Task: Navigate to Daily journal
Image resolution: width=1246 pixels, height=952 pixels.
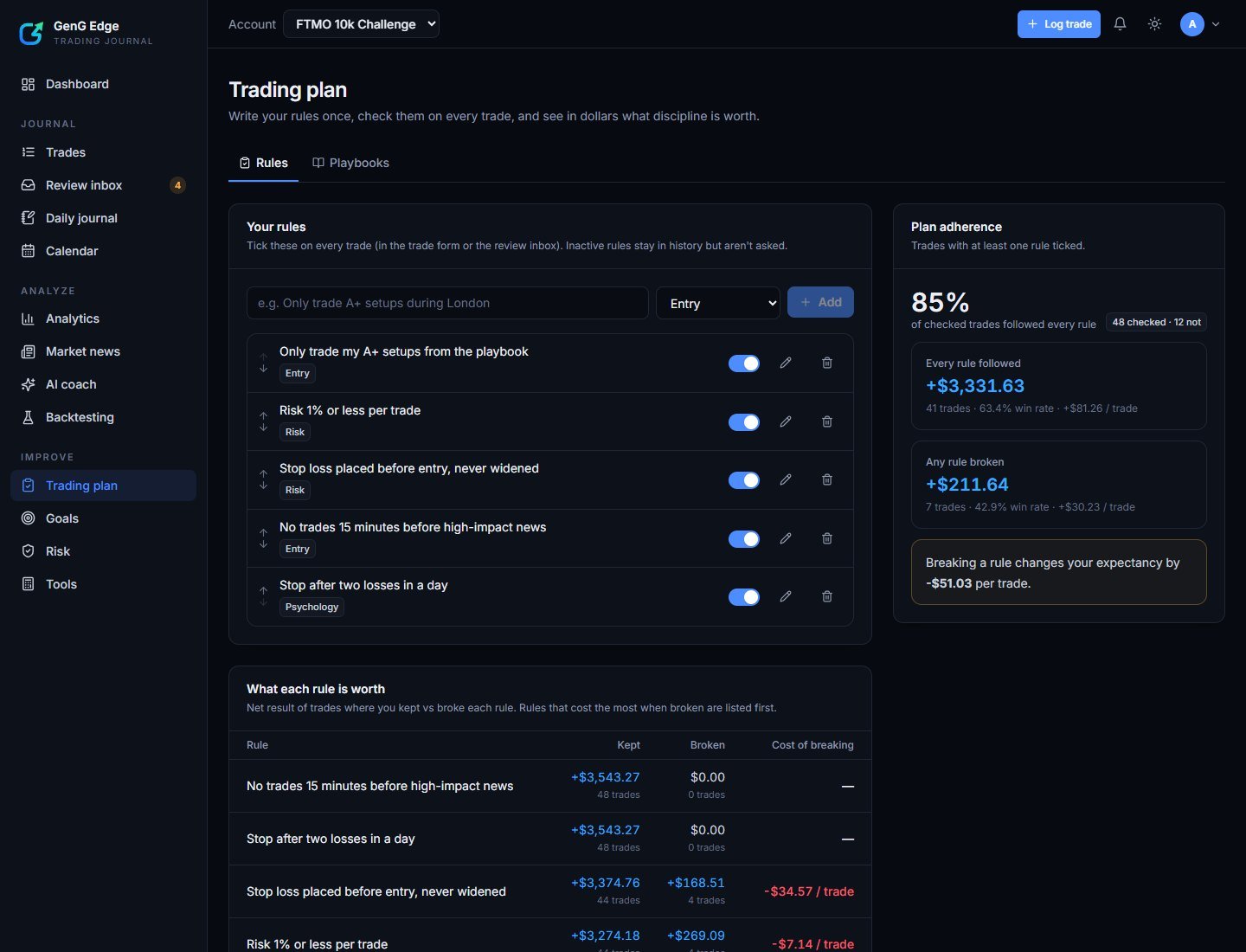Action: 104,218
